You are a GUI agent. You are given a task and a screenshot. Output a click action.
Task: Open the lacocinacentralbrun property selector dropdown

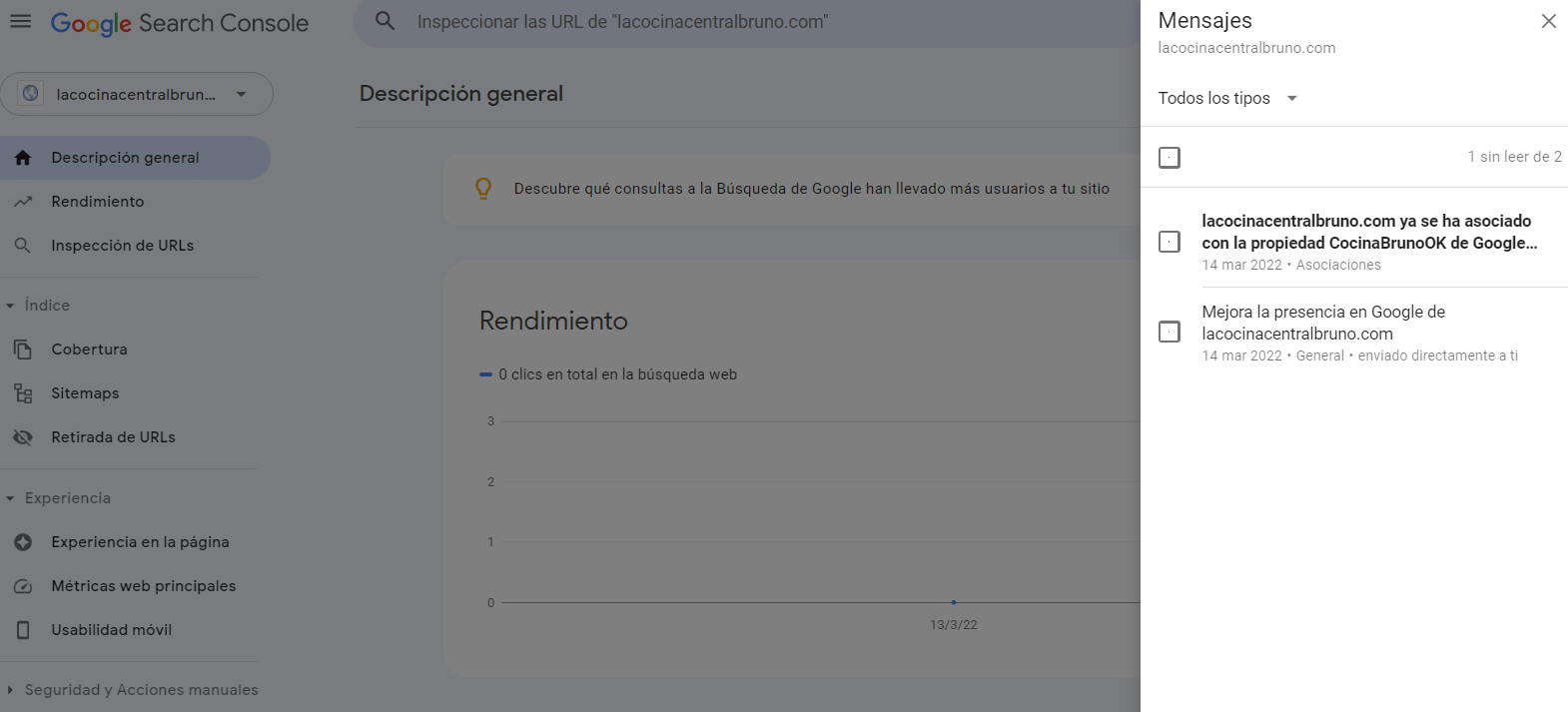[137, 94]
